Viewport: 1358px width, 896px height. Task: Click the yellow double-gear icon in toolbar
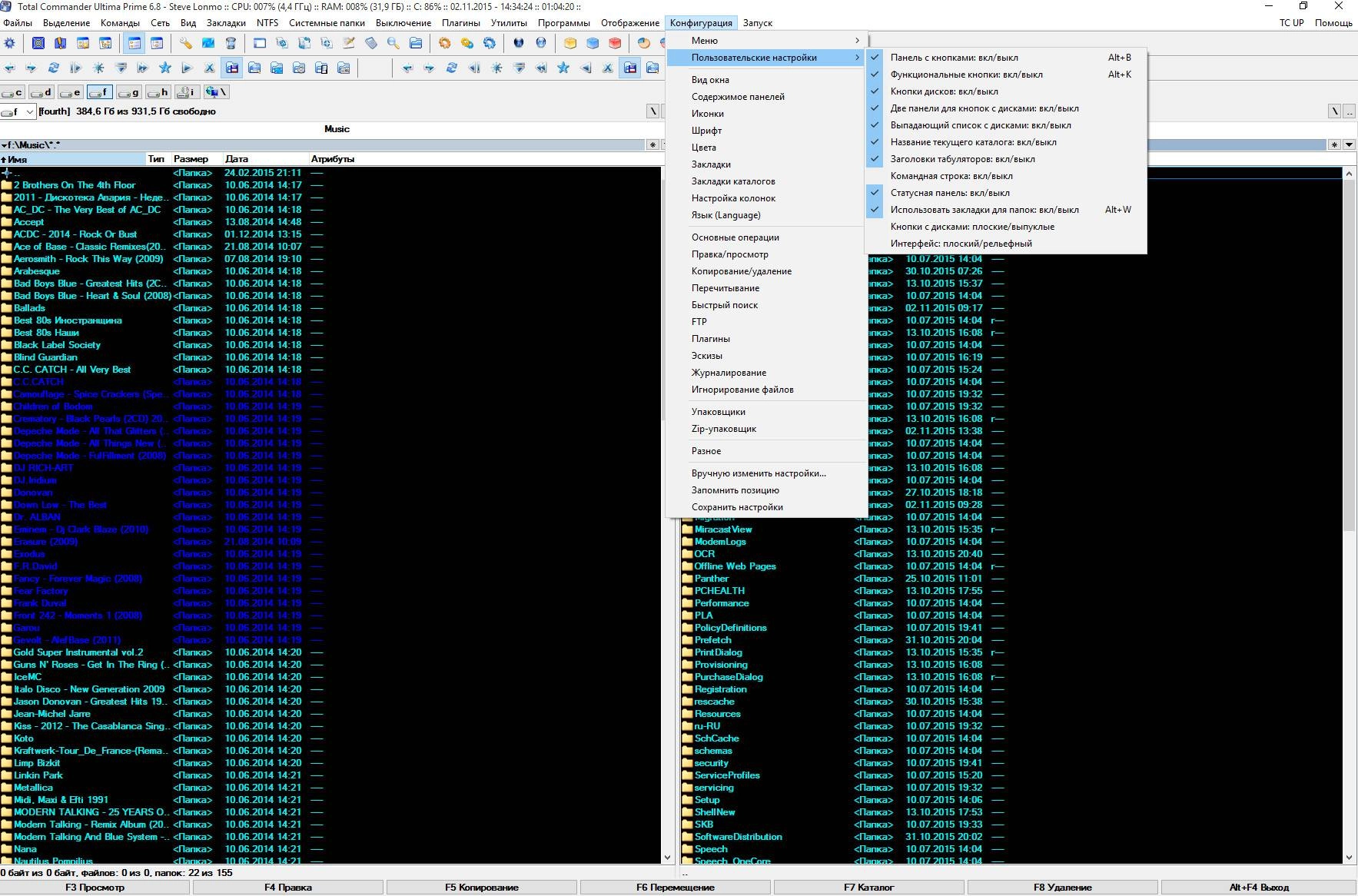point(467,43)
